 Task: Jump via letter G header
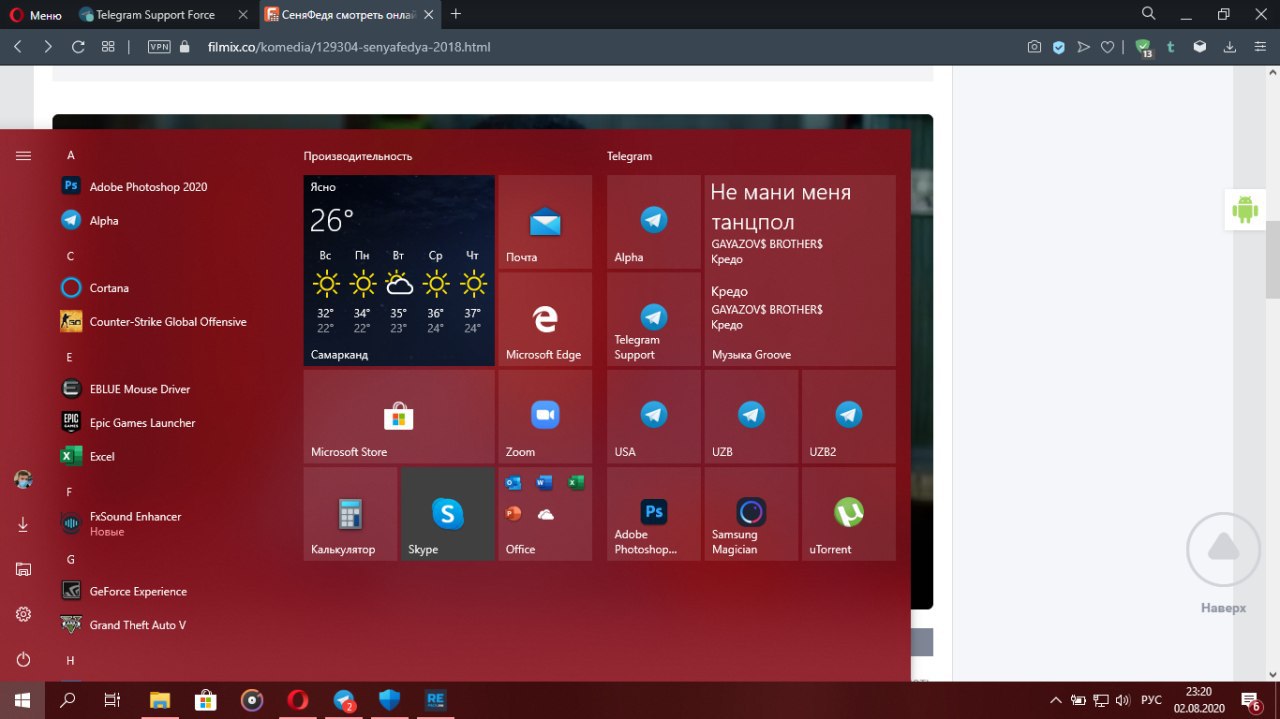point(71,559)
